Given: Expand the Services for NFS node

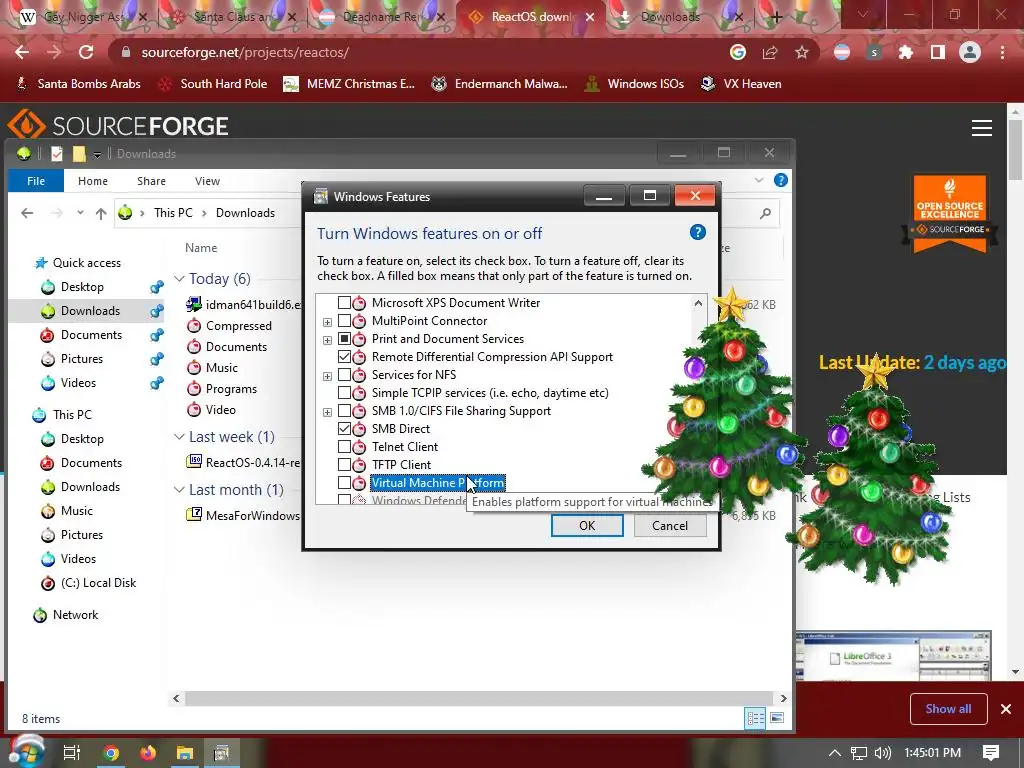Looking at the screenshot, I should point(327,376).
